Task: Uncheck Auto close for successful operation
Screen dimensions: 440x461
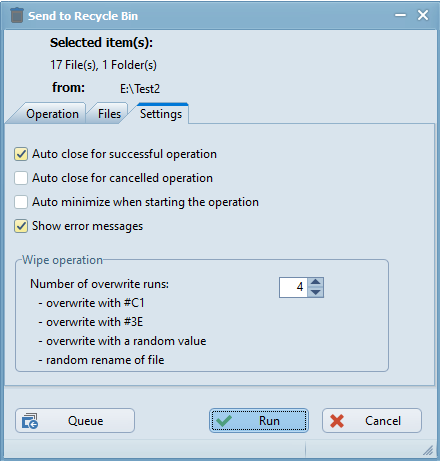Action: (x=21, y=154)
